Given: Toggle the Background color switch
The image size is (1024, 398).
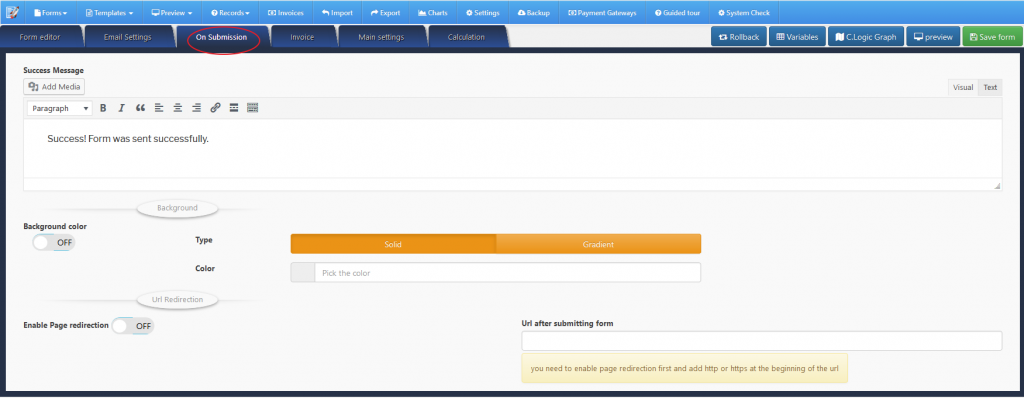Looking at the screenshot, I should click(54, 242).
